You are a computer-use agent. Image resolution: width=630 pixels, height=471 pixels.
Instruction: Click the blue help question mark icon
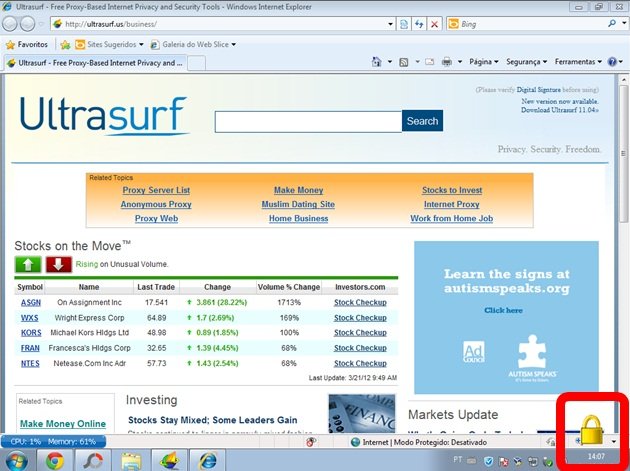click(612, 62)
